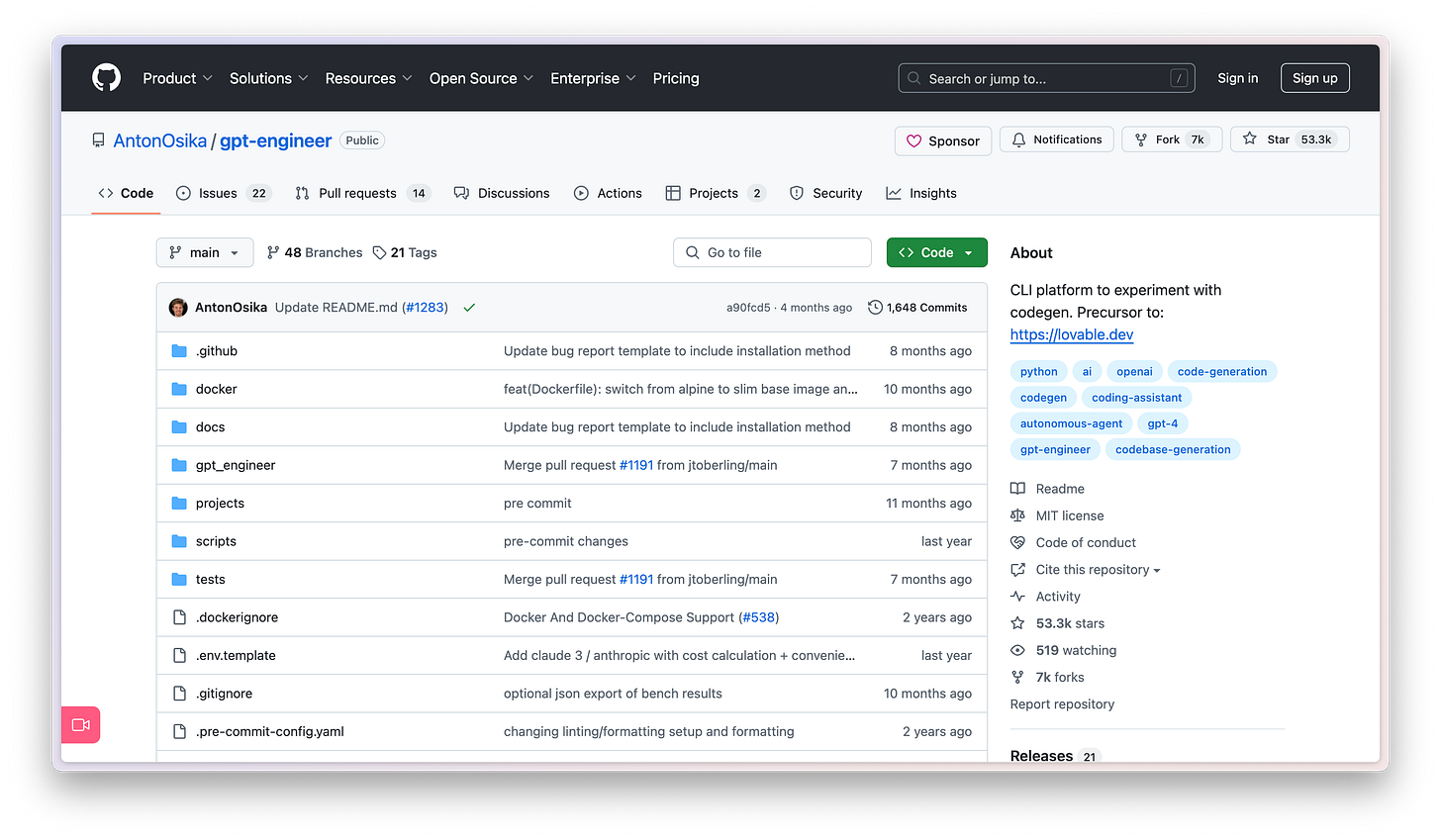This screenshot has height=840, width=1441.
Task: Open the Security tab
Action: click(x=826, y=193)
